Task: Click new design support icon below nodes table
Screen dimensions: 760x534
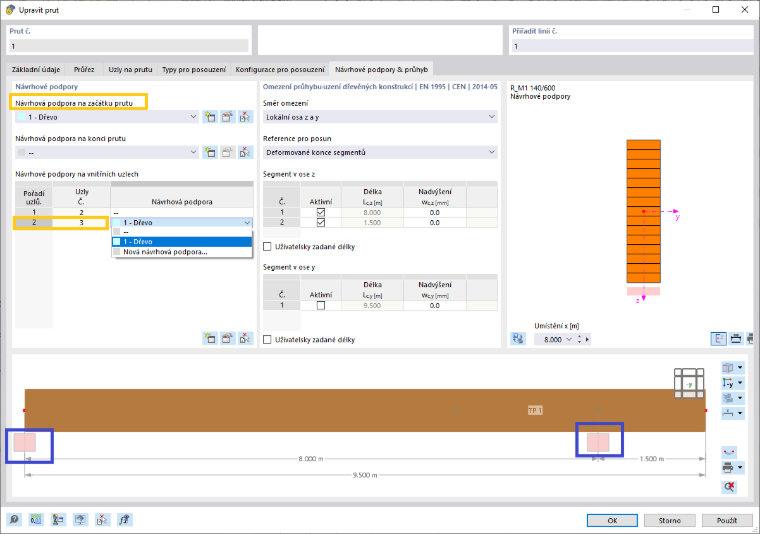Action: click(210, 338)
